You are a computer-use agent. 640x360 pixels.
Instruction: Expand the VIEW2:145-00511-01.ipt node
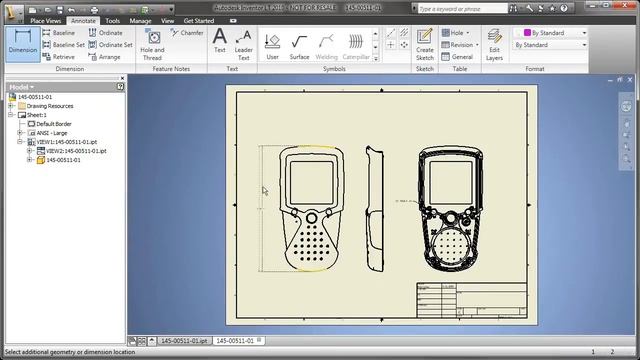click(x=29, y=151)
